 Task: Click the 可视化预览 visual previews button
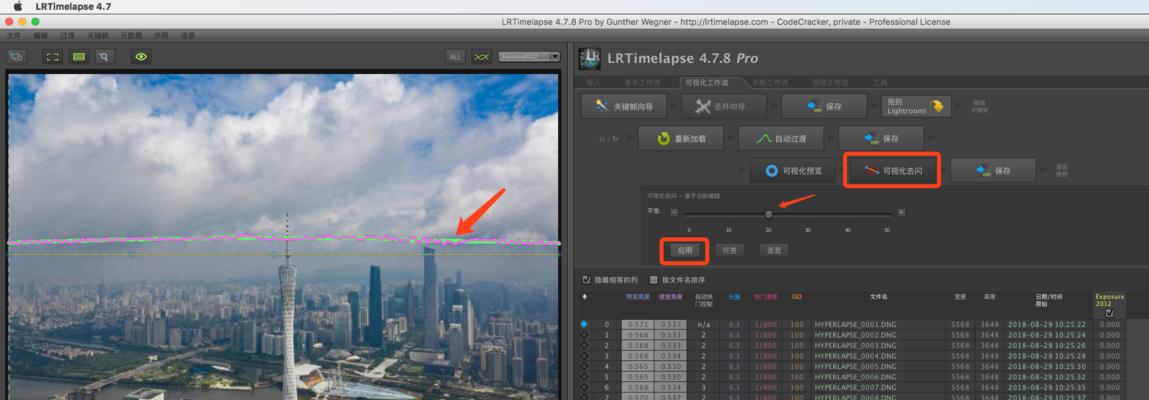pos(792,171)
